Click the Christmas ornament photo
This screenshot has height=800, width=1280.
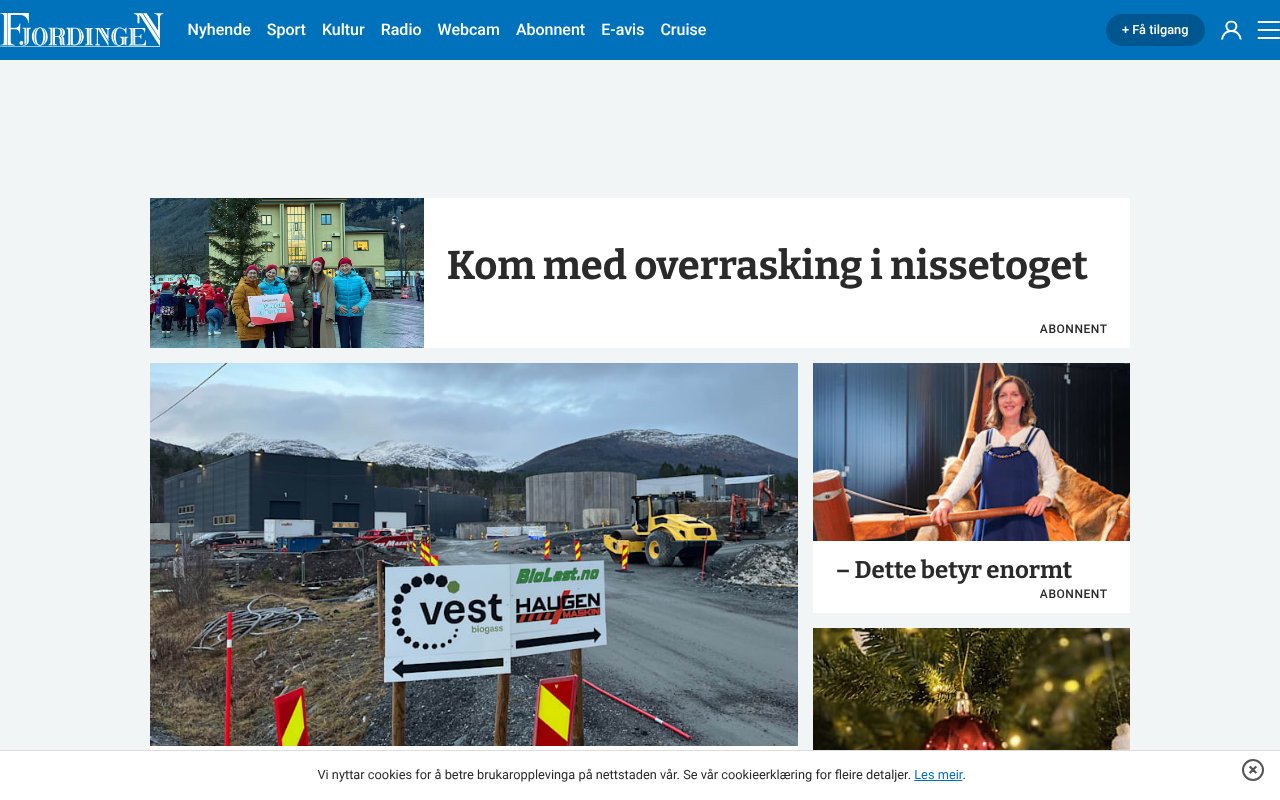971,689
